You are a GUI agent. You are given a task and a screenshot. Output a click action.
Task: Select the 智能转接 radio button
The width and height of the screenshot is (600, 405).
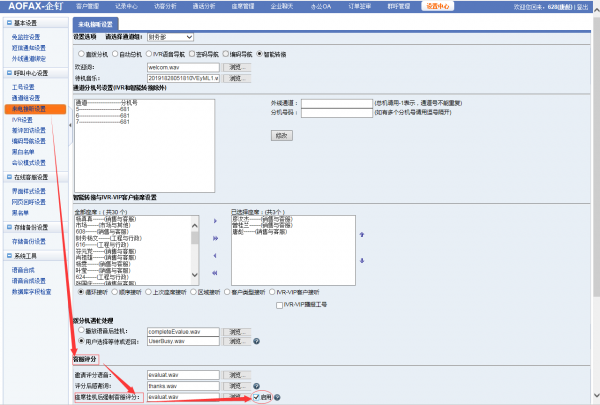click(x=260, y=53)
